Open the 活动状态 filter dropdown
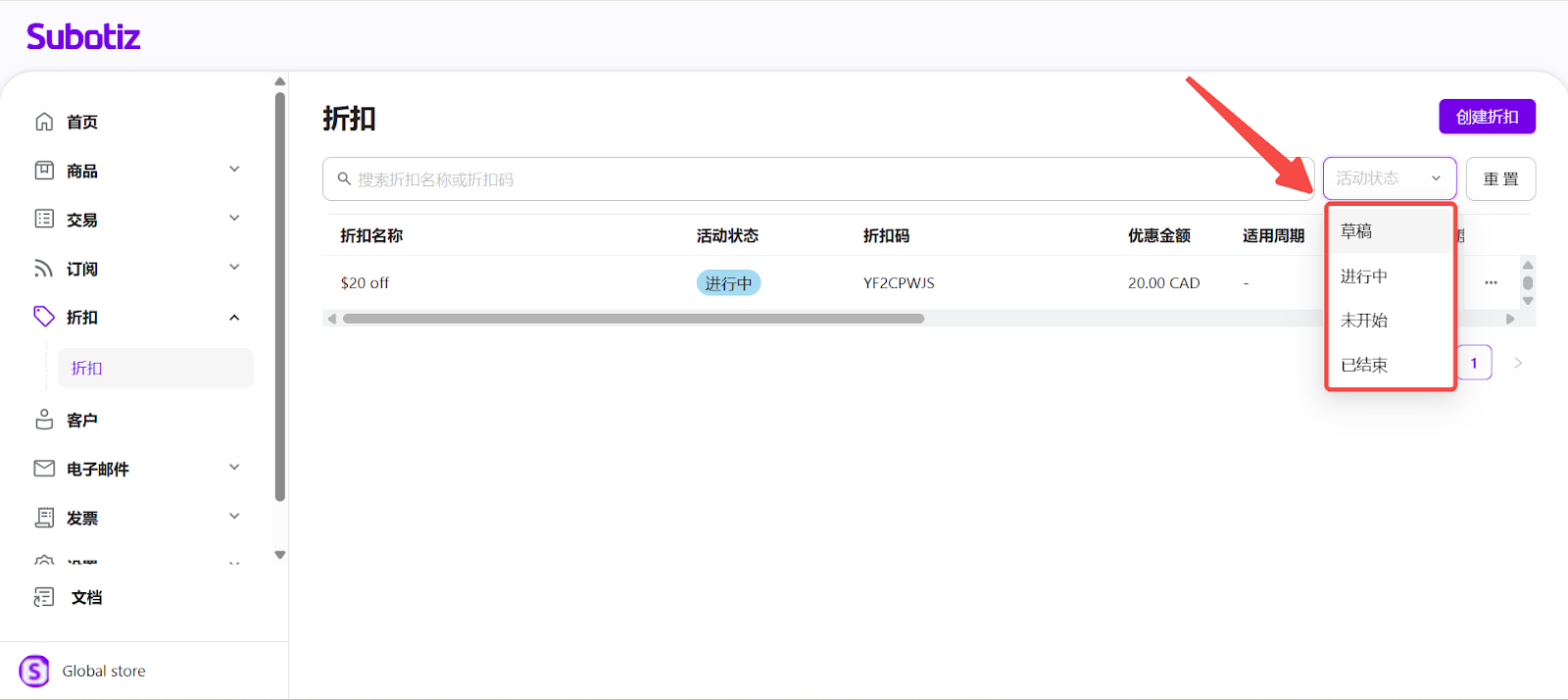This screenshot has height=700, width=1568. click(1389, 178)
